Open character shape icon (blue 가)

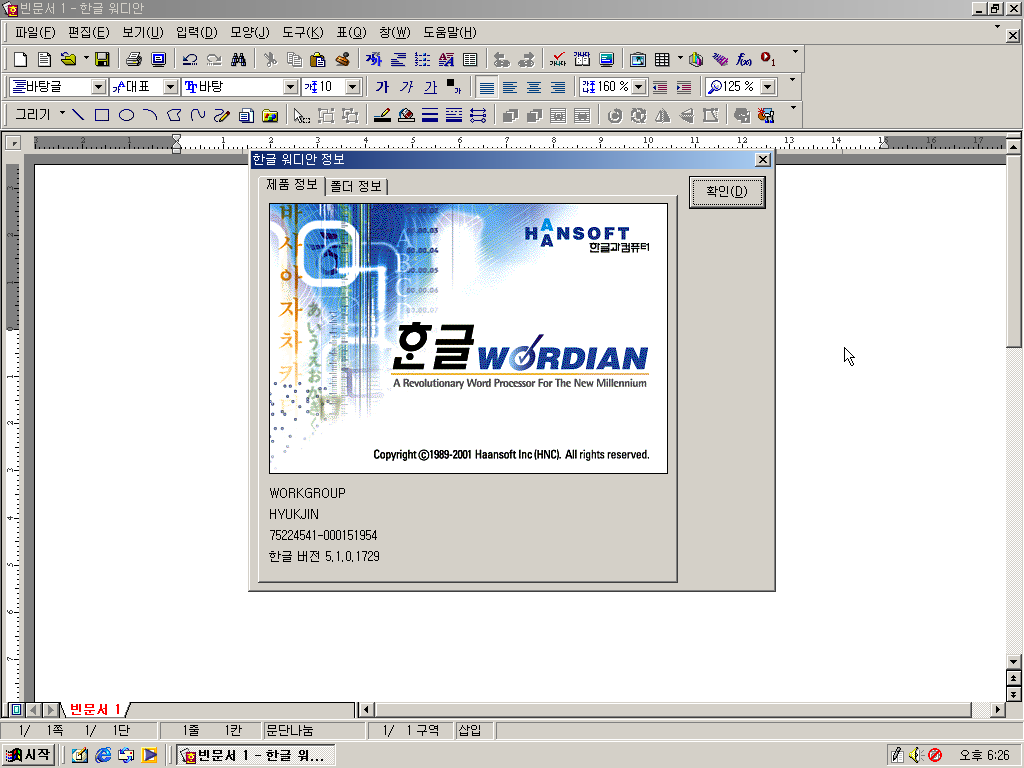click(x=374, y=59)
